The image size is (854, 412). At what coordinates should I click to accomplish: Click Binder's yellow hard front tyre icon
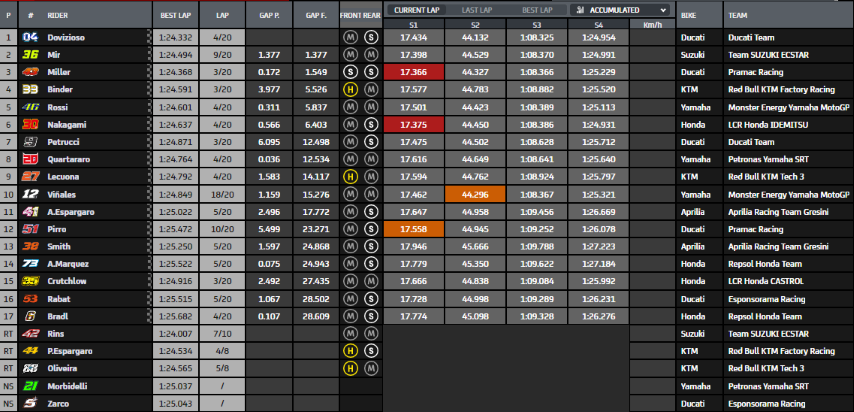tap(350, 89)
